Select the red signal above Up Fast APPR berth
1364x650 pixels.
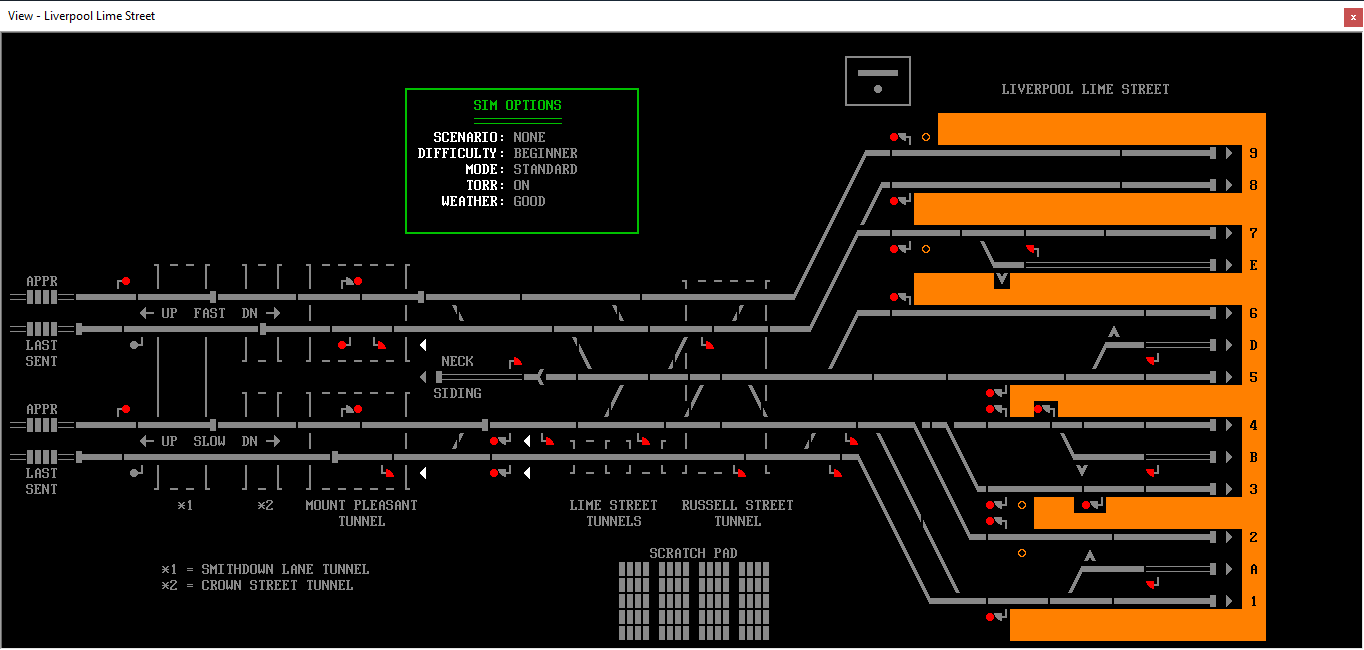(125, 282)
